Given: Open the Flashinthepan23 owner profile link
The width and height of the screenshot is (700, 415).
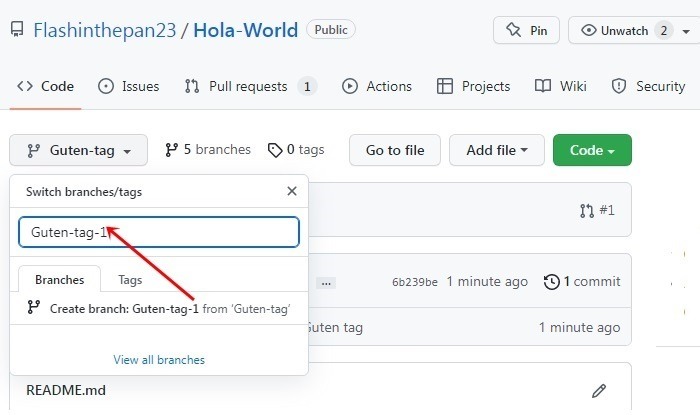Looking at the screenshot, I should [105, 30].
